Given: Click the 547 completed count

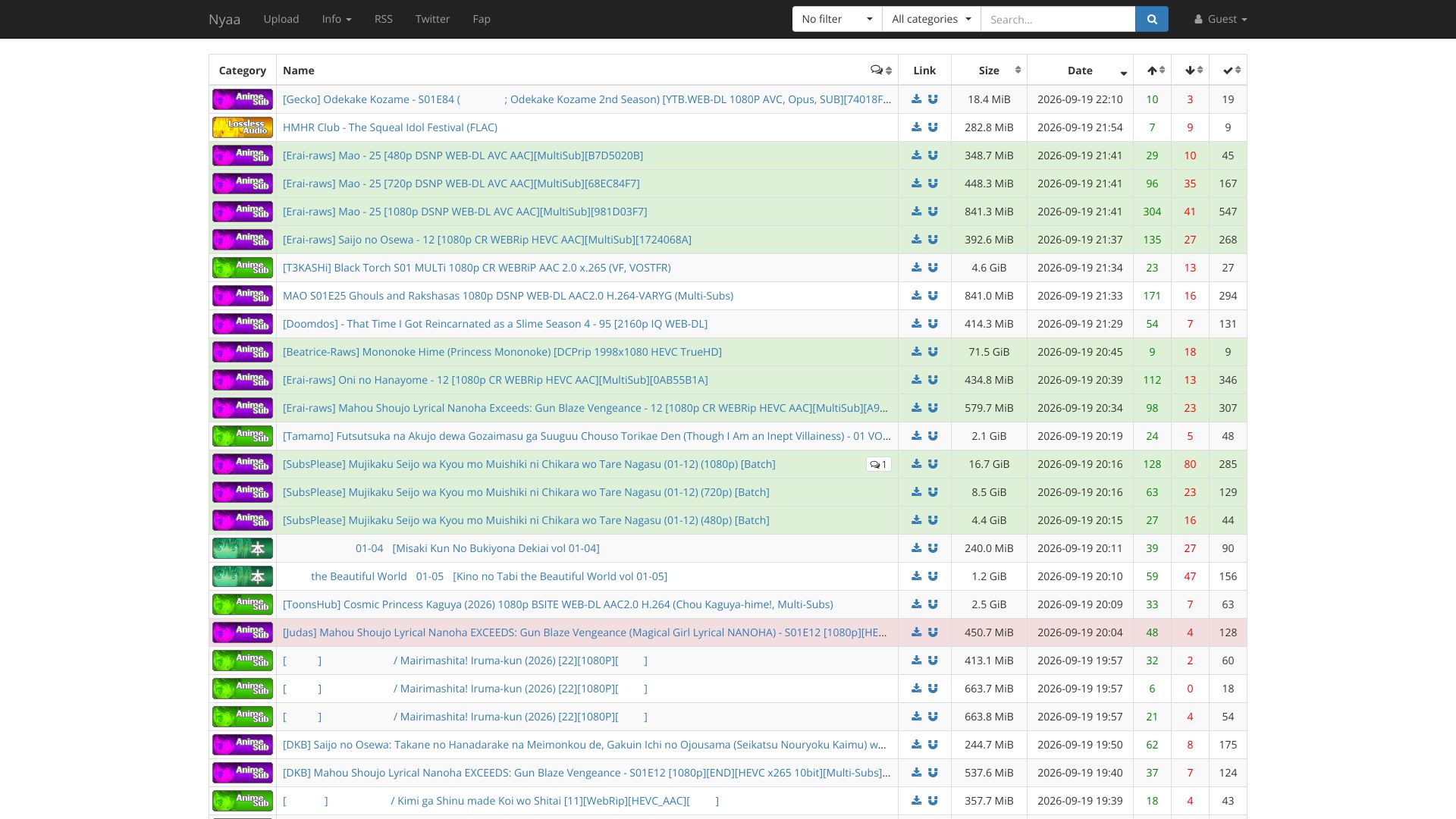Looking at the screenshot, I should click(1228, 212).
